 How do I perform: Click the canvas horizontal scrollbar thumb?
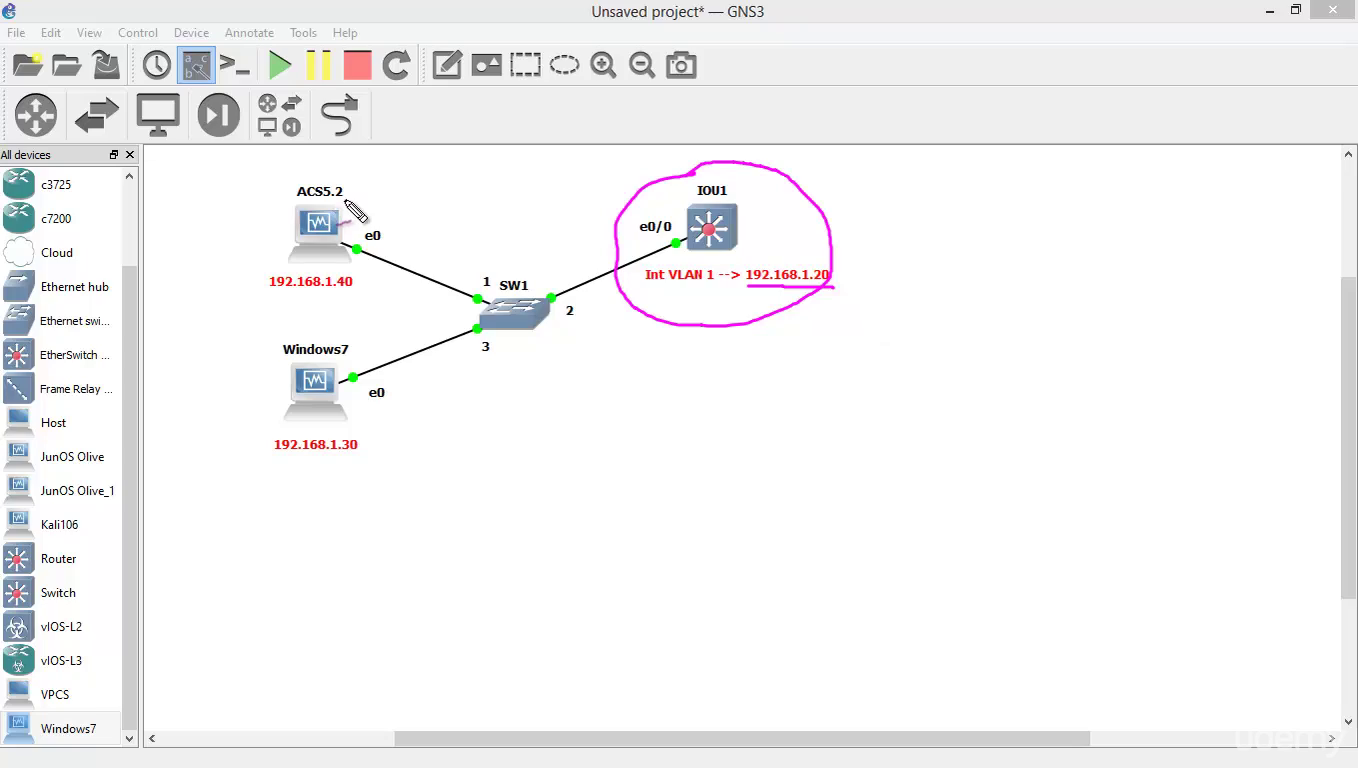tap(741, 739)
